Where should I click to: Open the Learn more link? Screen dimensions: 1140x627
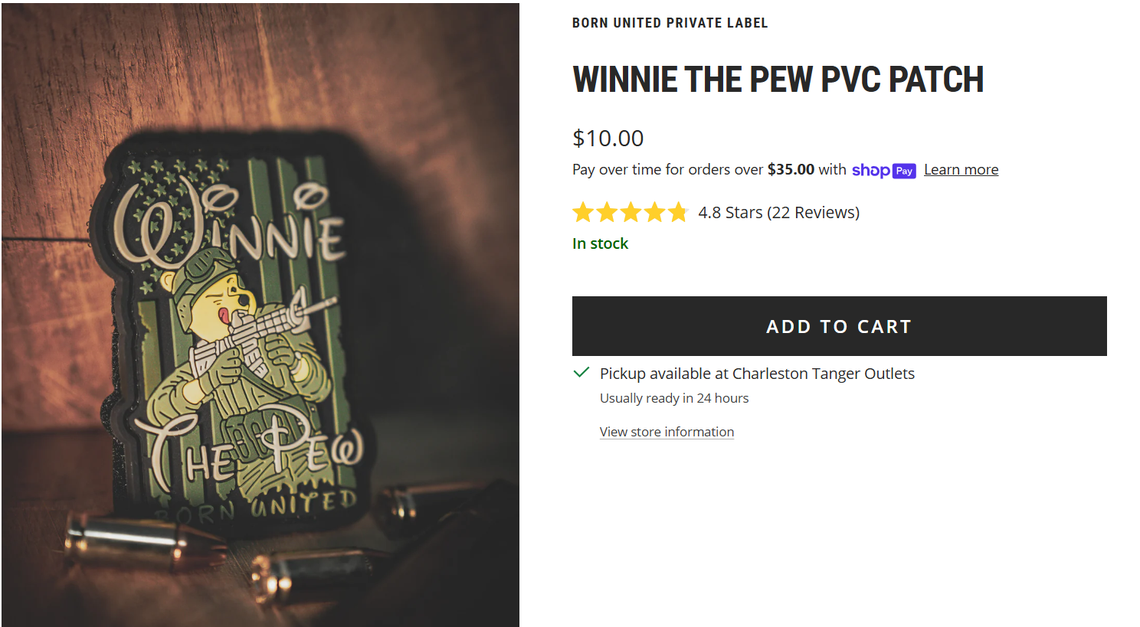[960, 169]
